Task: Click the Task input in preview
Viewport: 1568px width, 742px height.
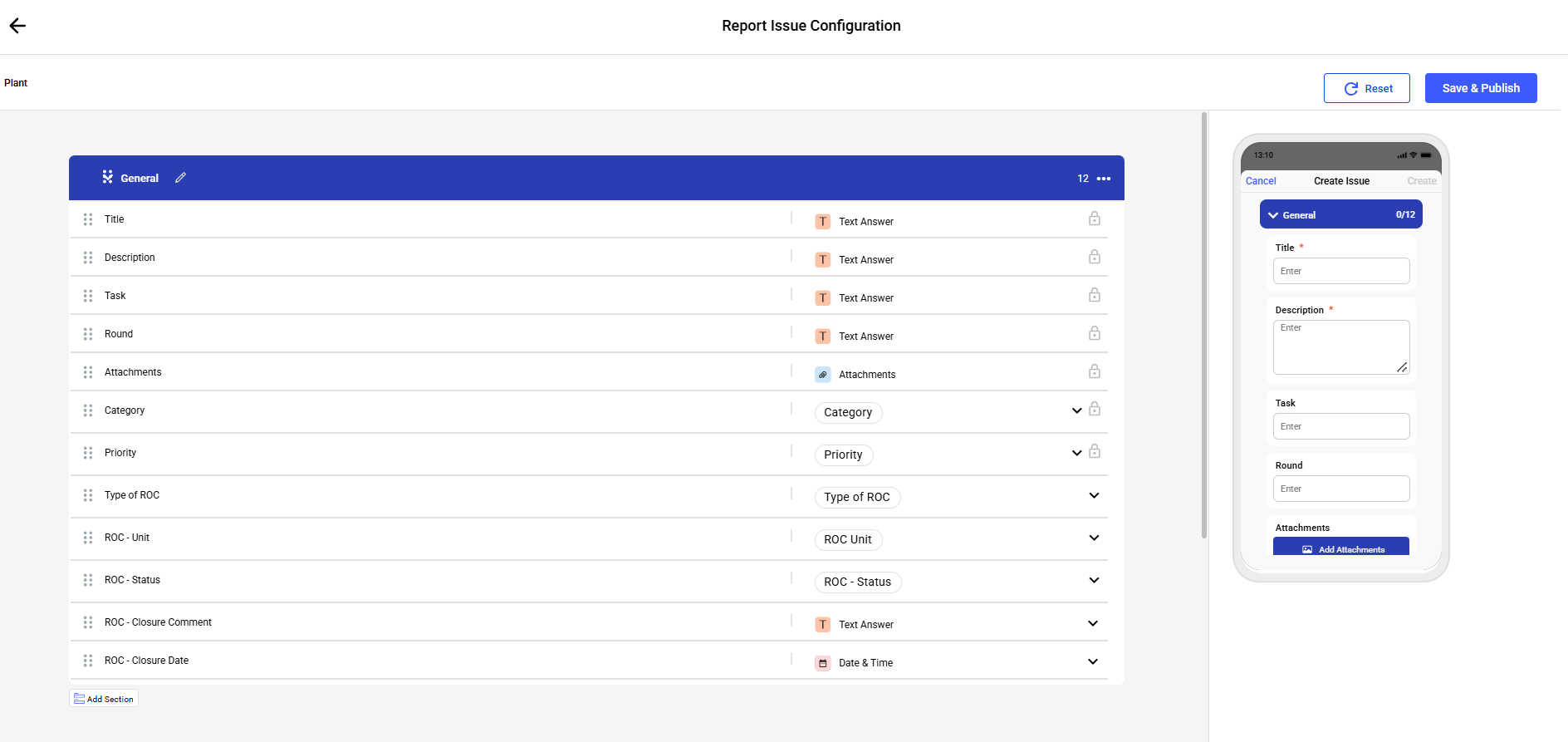Action: pyautogui.click(x=1341, y=426)
